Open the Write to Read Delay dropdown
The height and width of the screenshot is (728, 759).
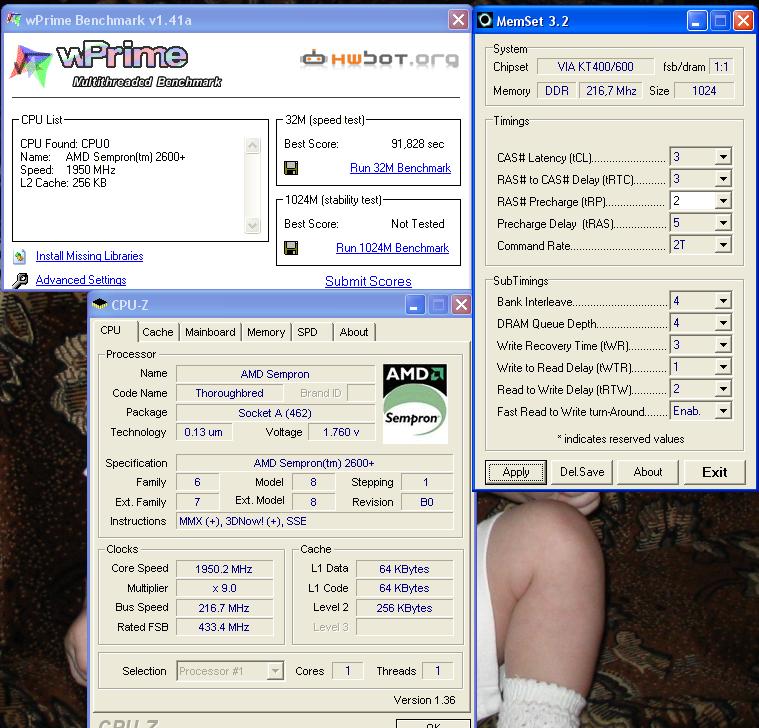[x=723, y=367]
